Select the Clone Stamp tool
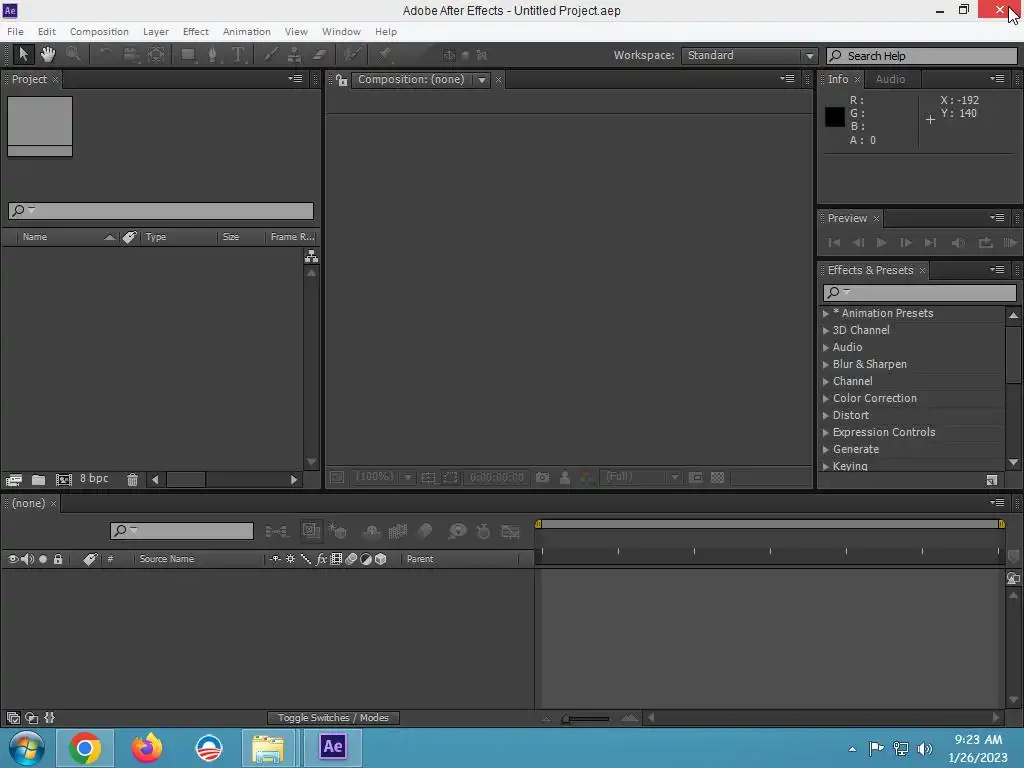 [295, 55]
